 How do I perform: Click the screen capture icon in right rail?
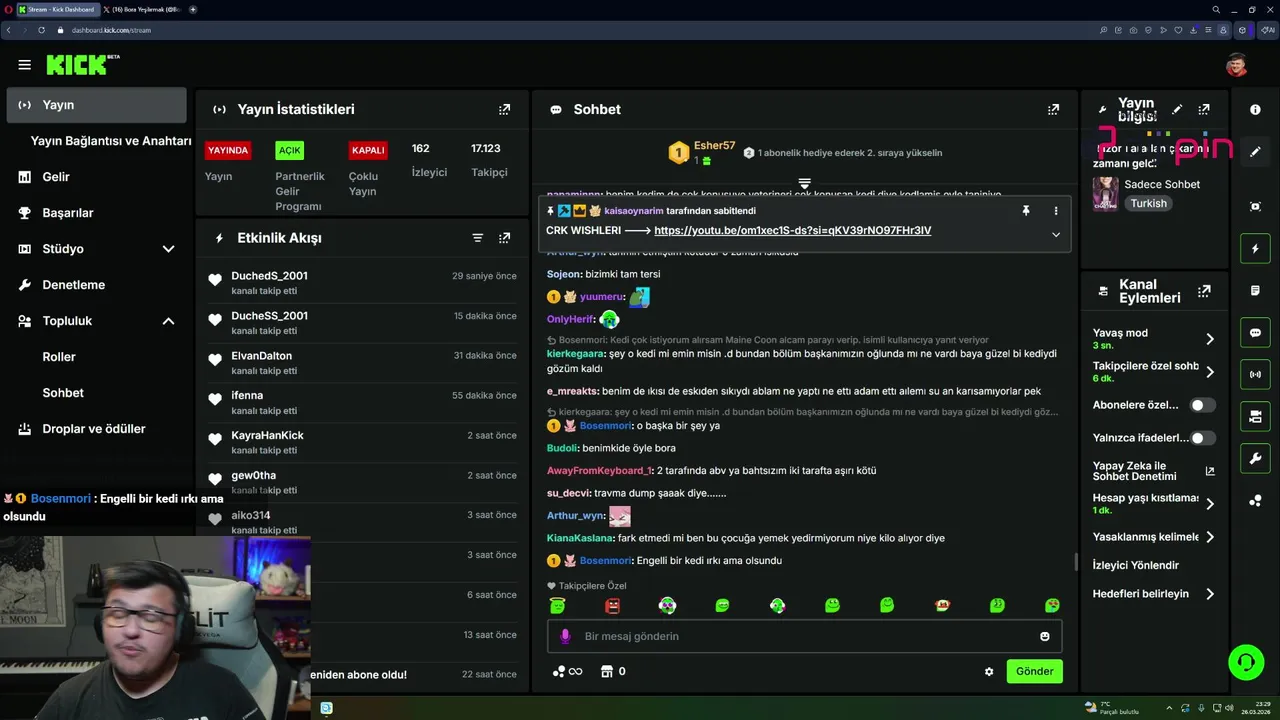coord(1255,206)
